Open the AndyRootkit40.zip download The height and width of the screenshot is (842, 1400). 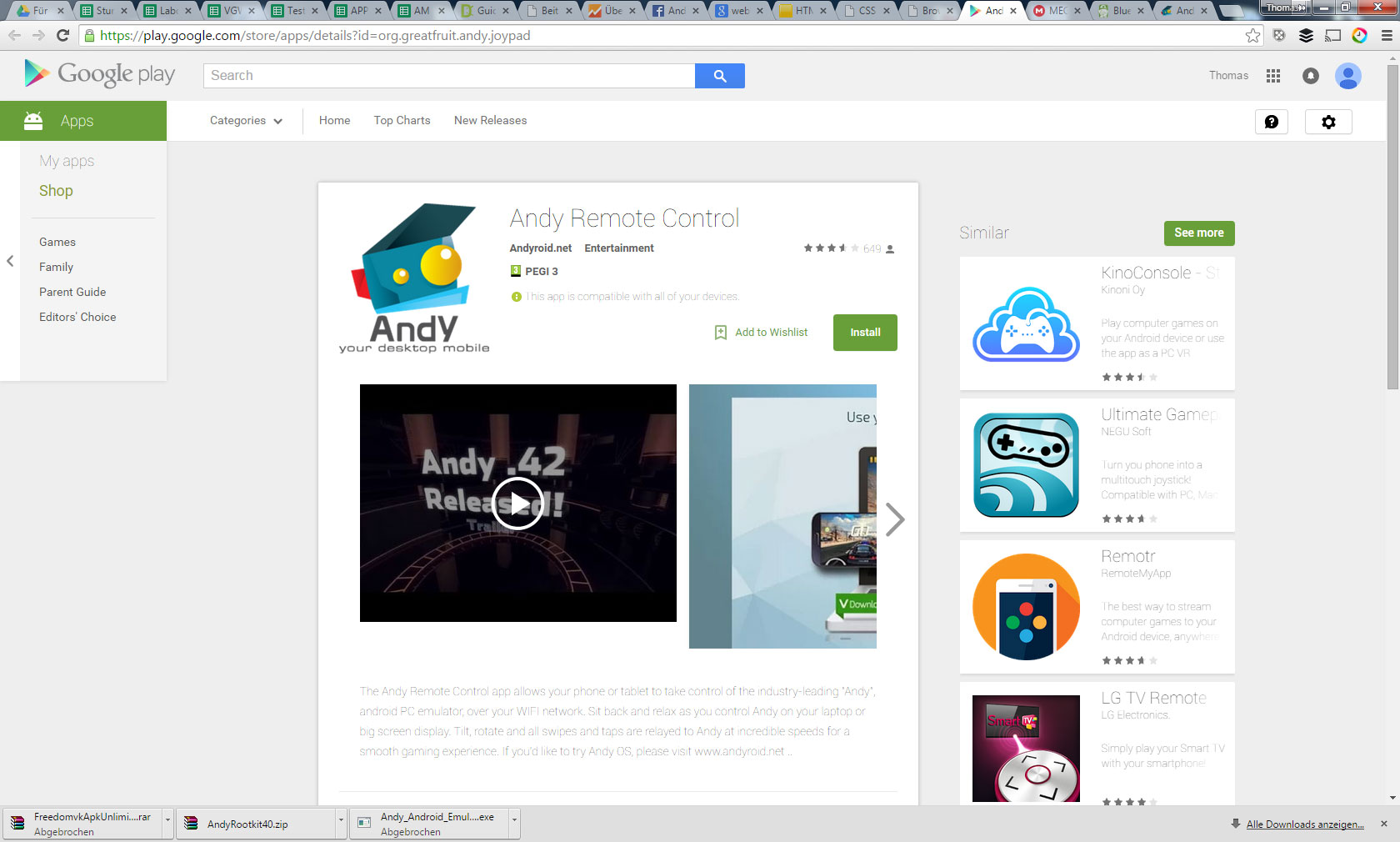pos(255,824)
